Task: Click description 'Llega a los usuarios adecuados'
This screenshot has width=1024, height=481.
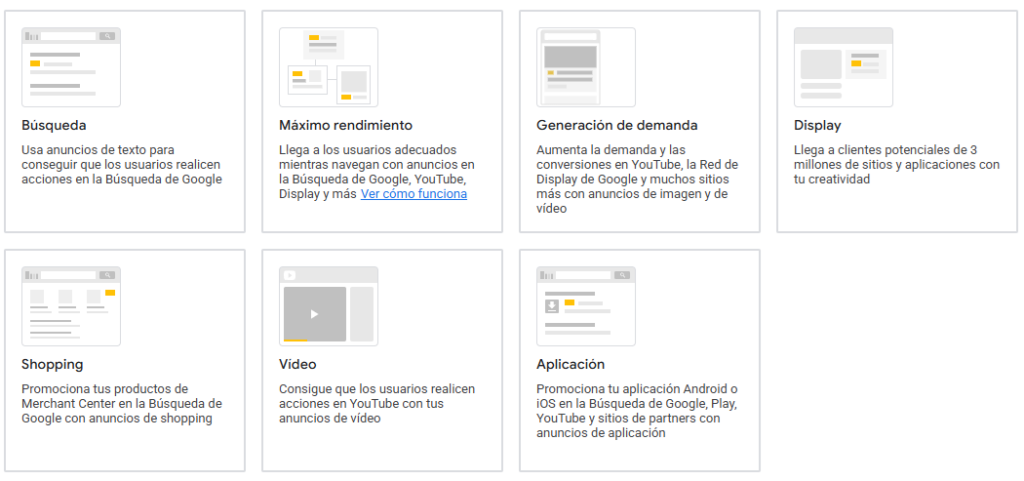Action: [x=377, y=172]
